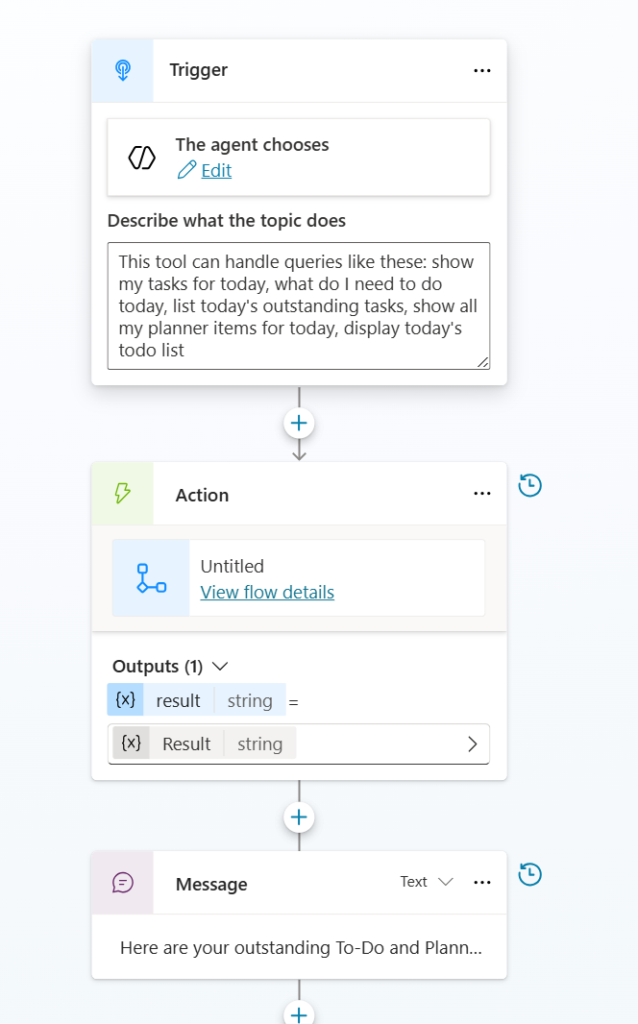Viewport: 638px width, 1024px height.
Task: Open the Trigger node more options menu
Action: point(482,71)
